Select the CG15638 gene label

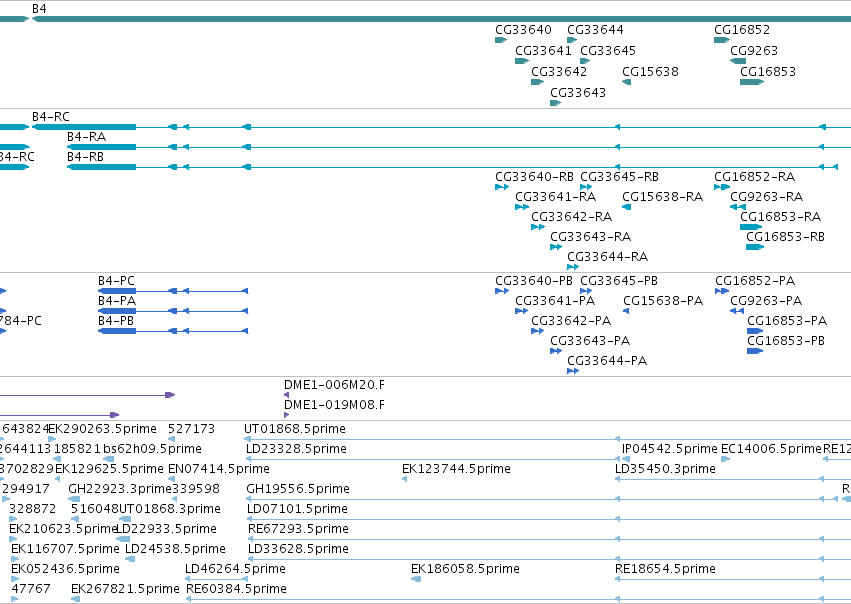tap(650, 72)
